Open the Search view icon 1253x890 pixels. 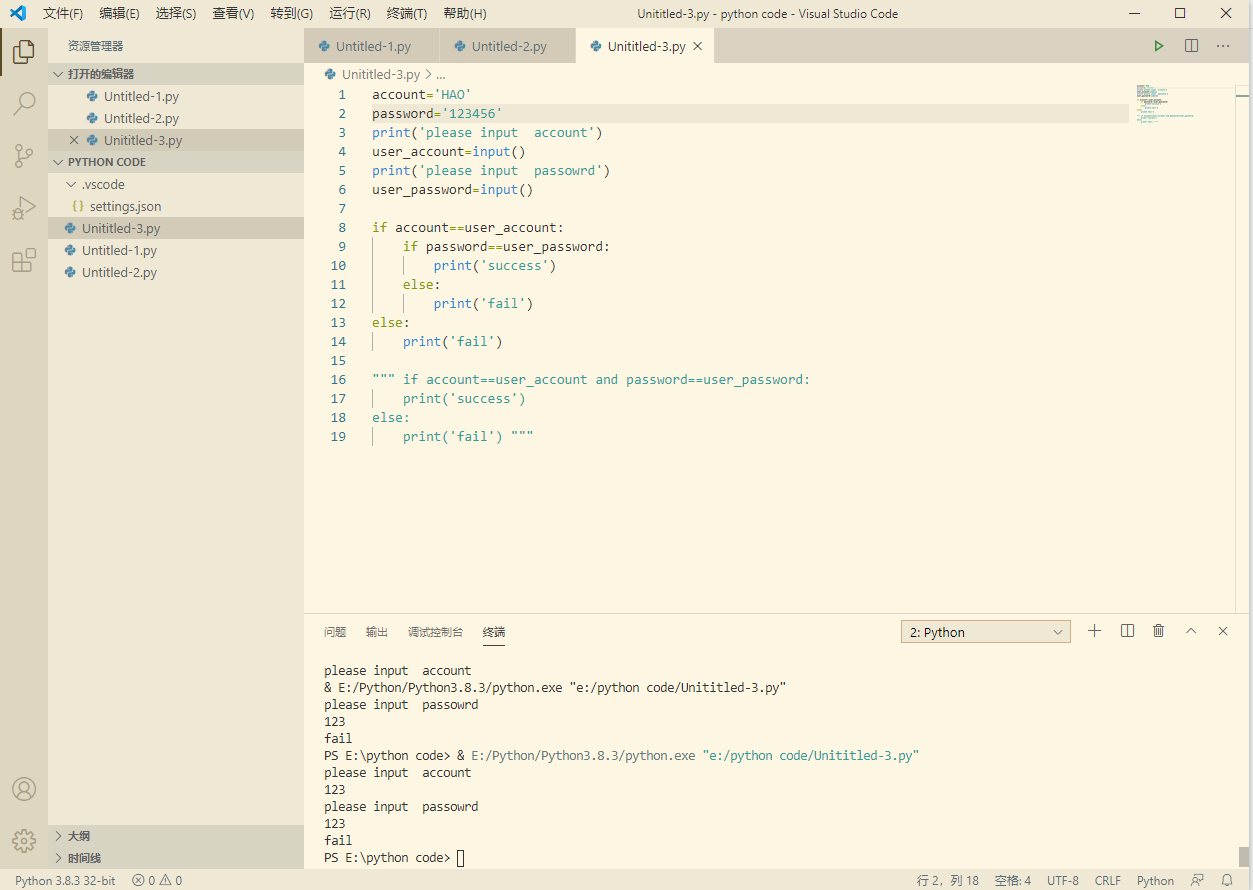point(24,103)
